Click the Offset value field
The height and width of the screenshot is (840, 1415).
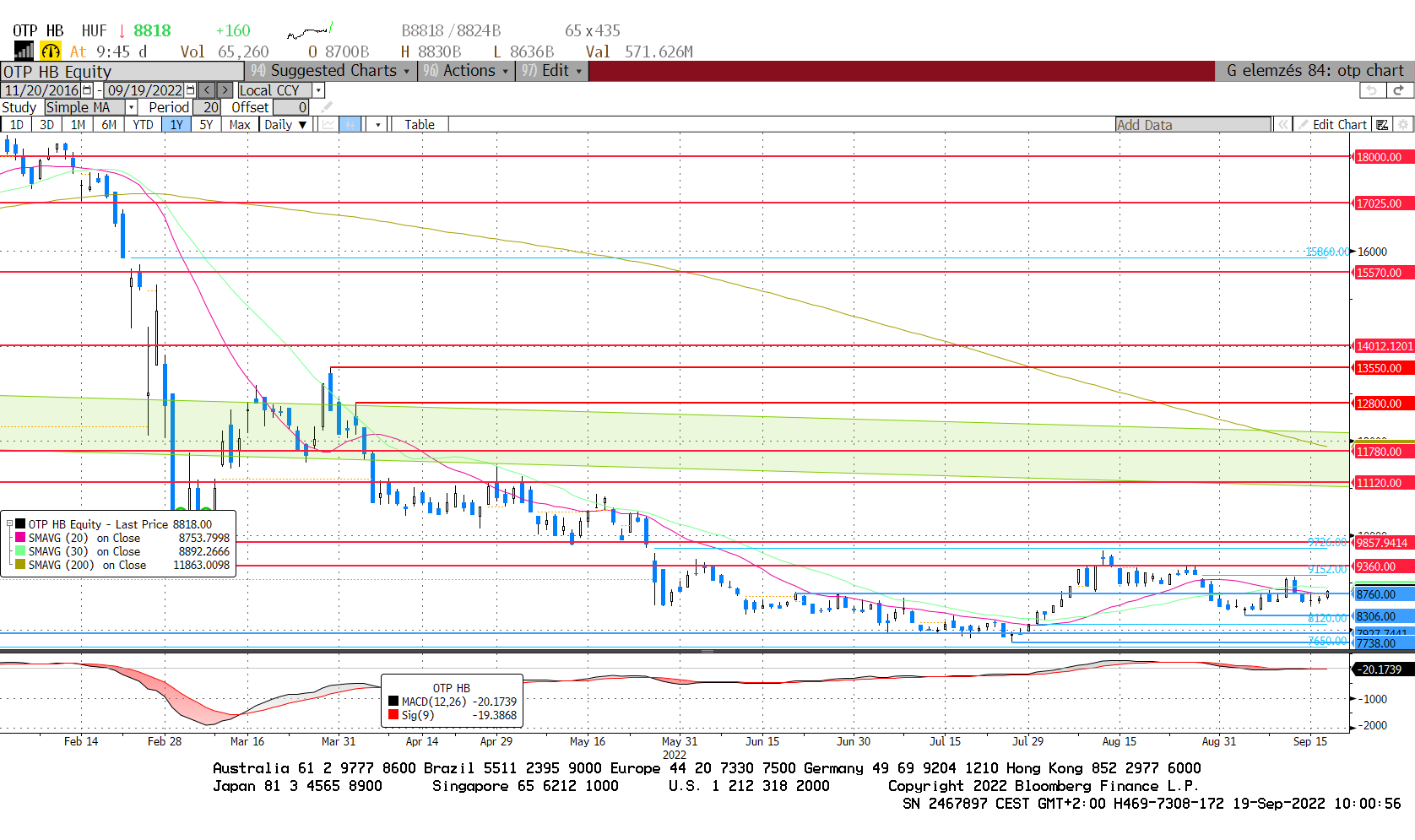pyautogui.click(x=290, y=107)
